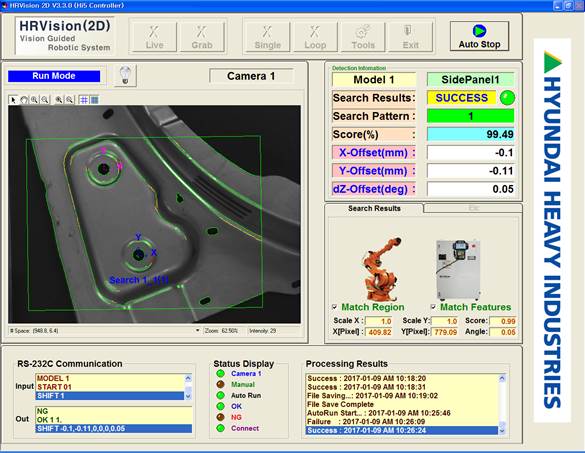This screenshot has height=453, width=585.
Task: Click the Run Mode indicator
Action: (54, 76)
